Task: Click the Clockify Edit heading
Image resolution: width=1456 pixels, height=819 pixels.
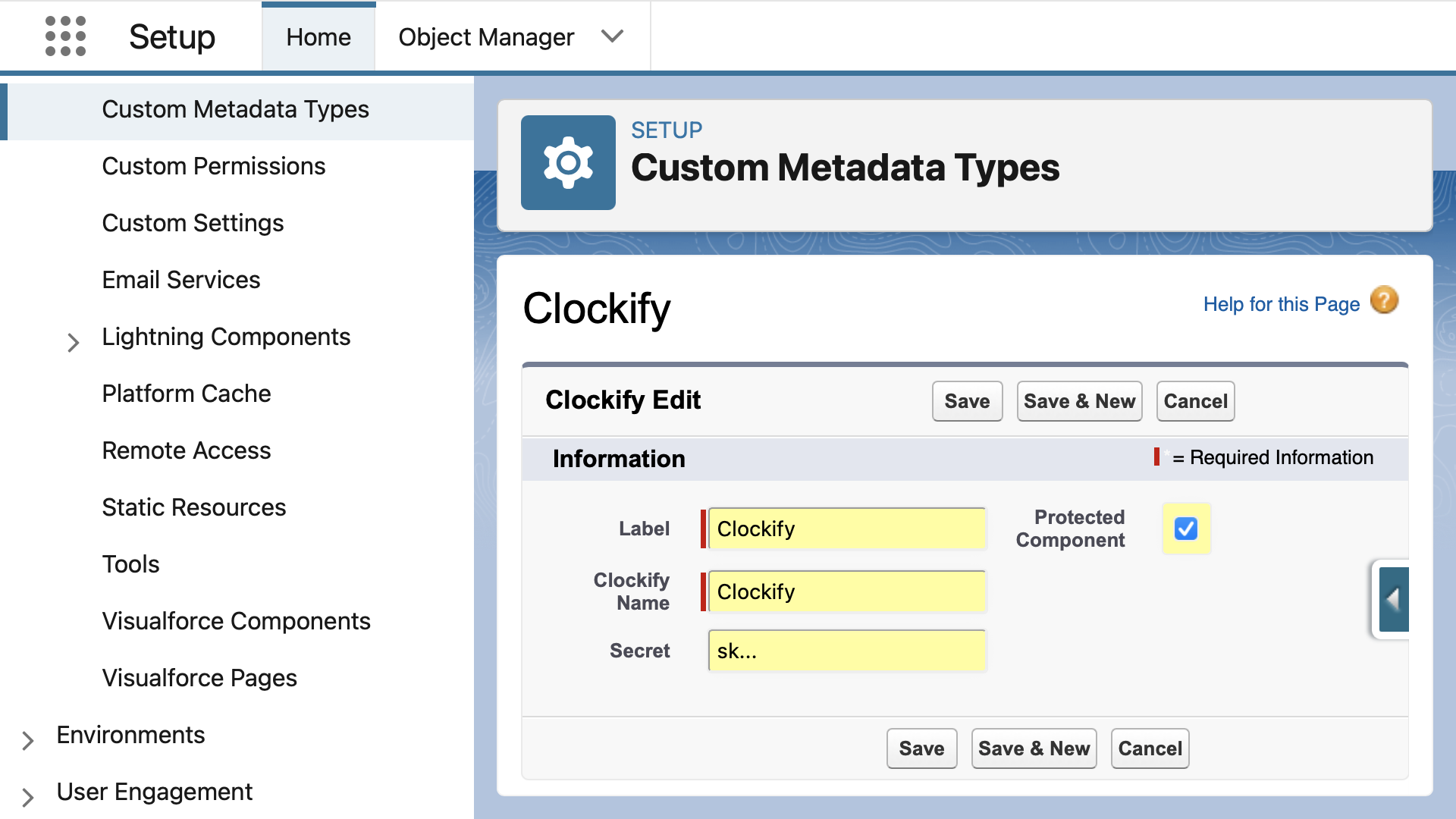Action: point(623,400)
